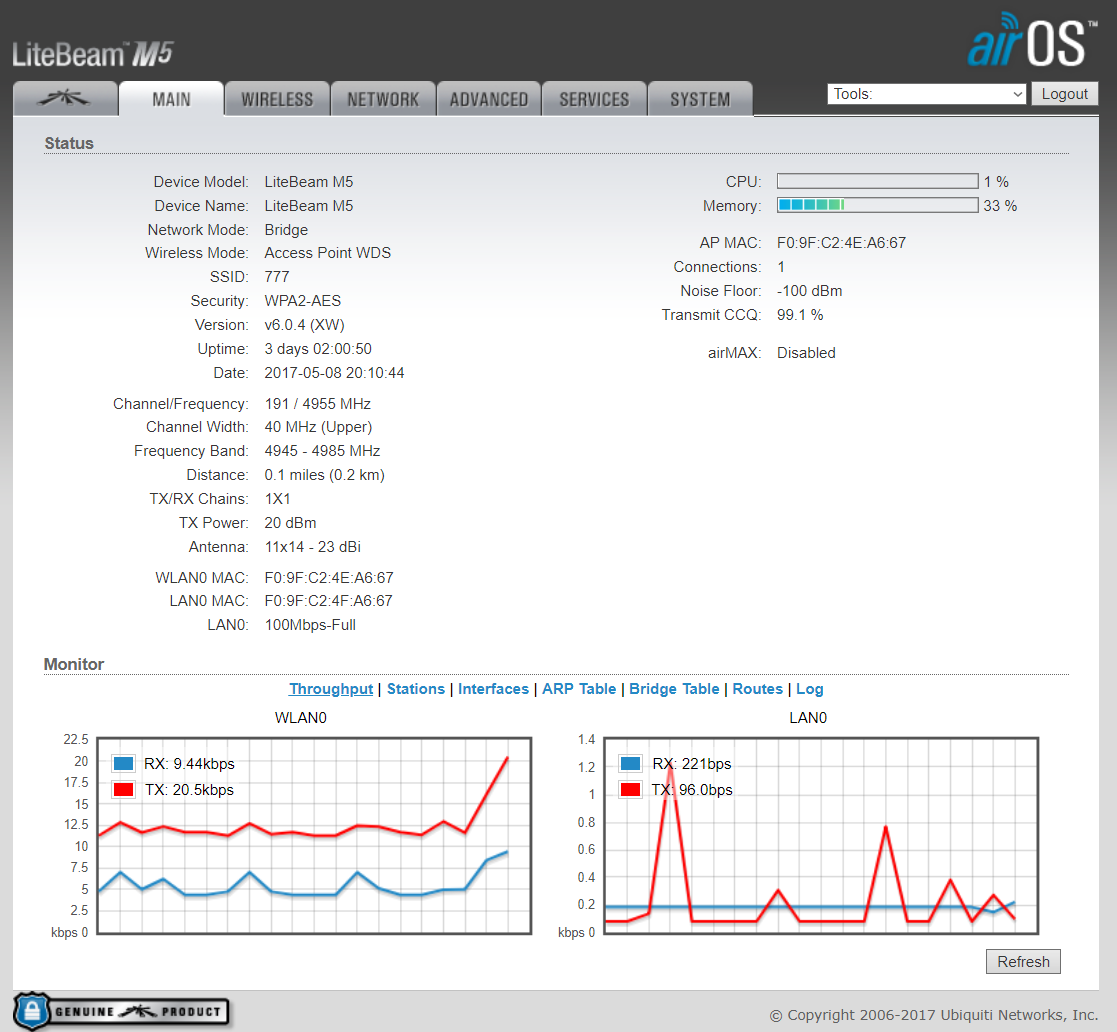Select the Channel Width 40 MHz (Upper)

pyautogui.click(x=318, y=427)
